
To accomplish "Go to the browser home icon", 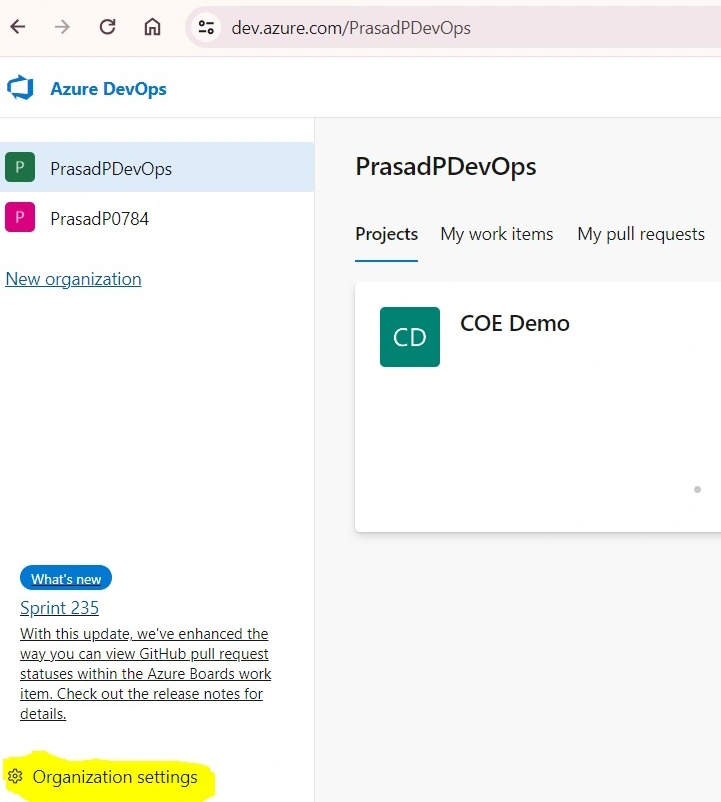I will click(152, 27).
